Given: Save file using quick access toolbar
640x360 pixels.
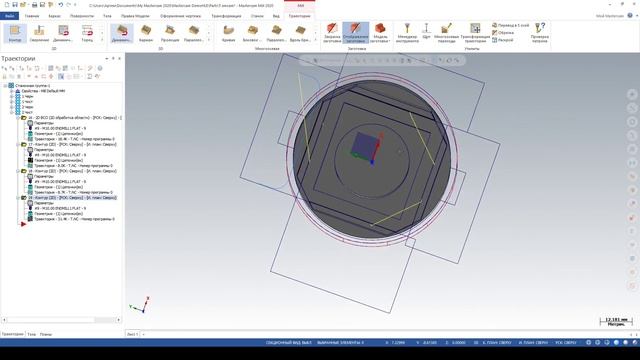Looking at the screenshot, I should click(x=15, y=5).
